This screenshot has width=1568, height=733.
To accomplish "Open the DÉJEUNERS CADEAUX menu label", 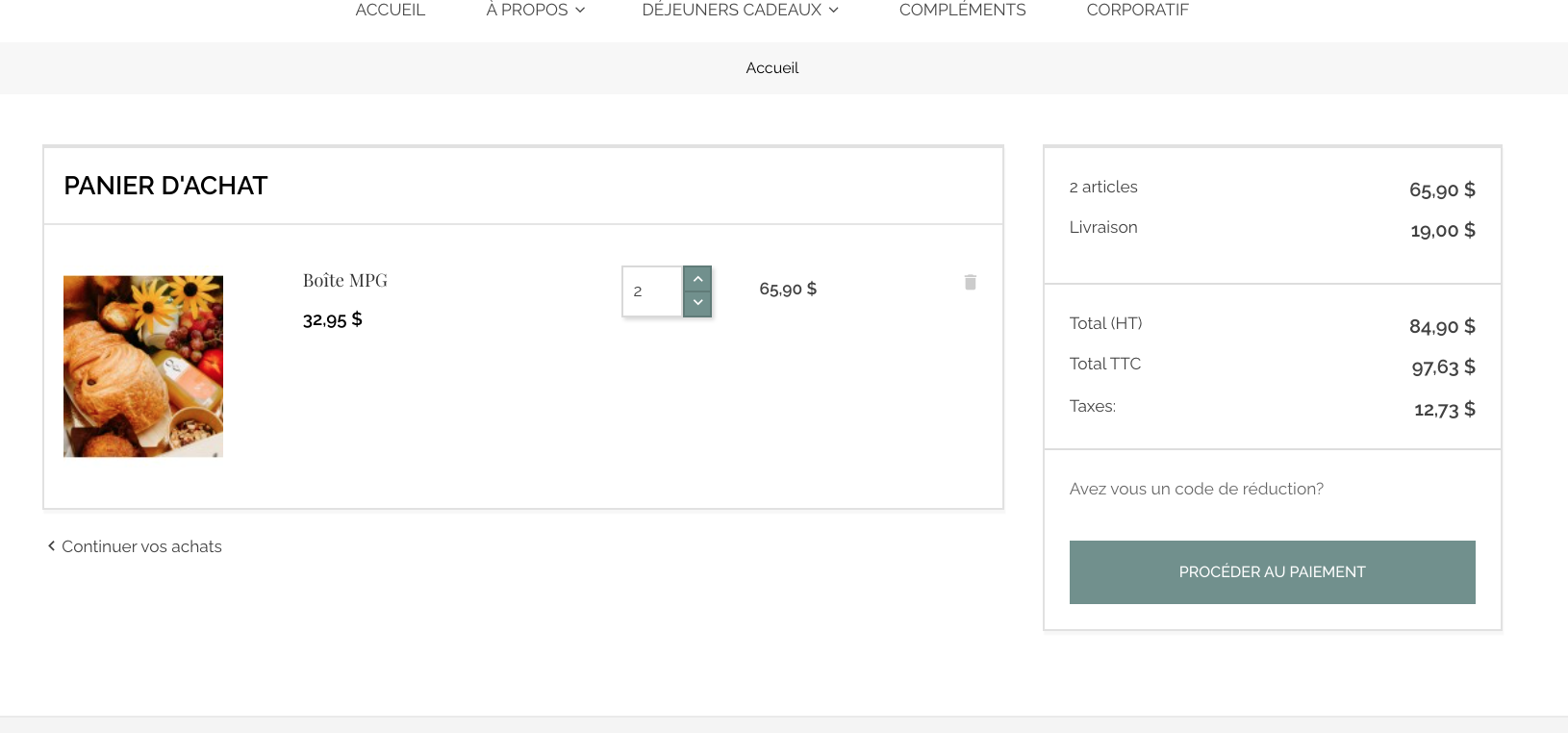I will coord(732,10).
